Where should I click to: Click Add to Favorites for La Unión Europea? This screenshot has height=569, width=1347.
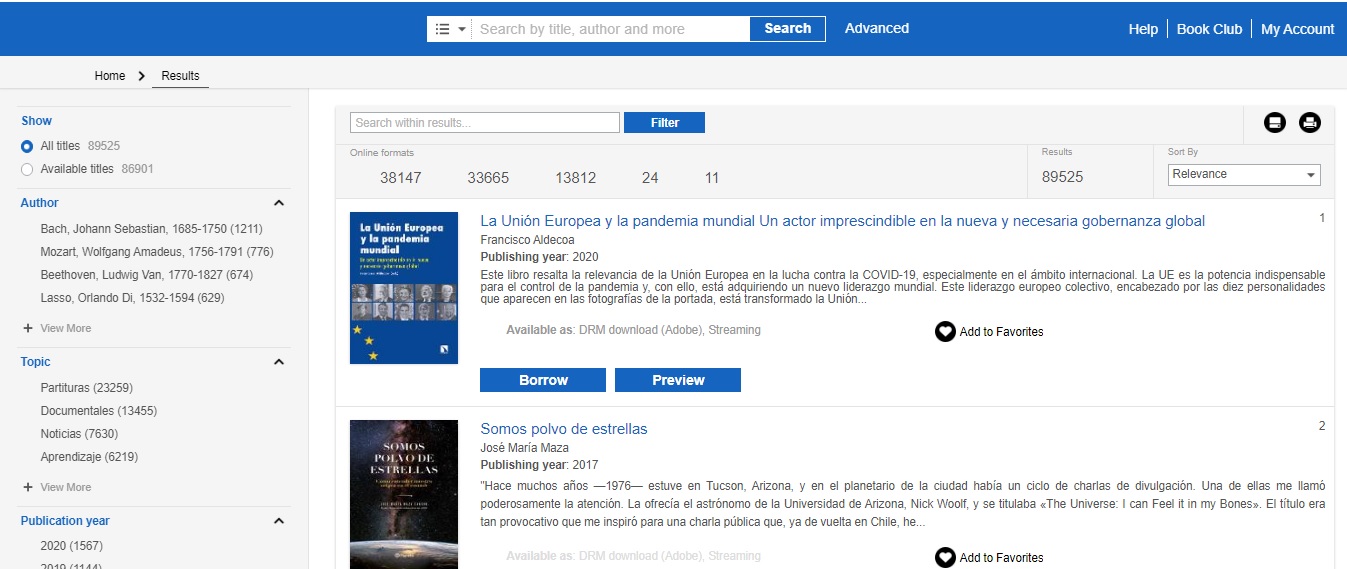pyautogui.click(x=1001, y=332)
